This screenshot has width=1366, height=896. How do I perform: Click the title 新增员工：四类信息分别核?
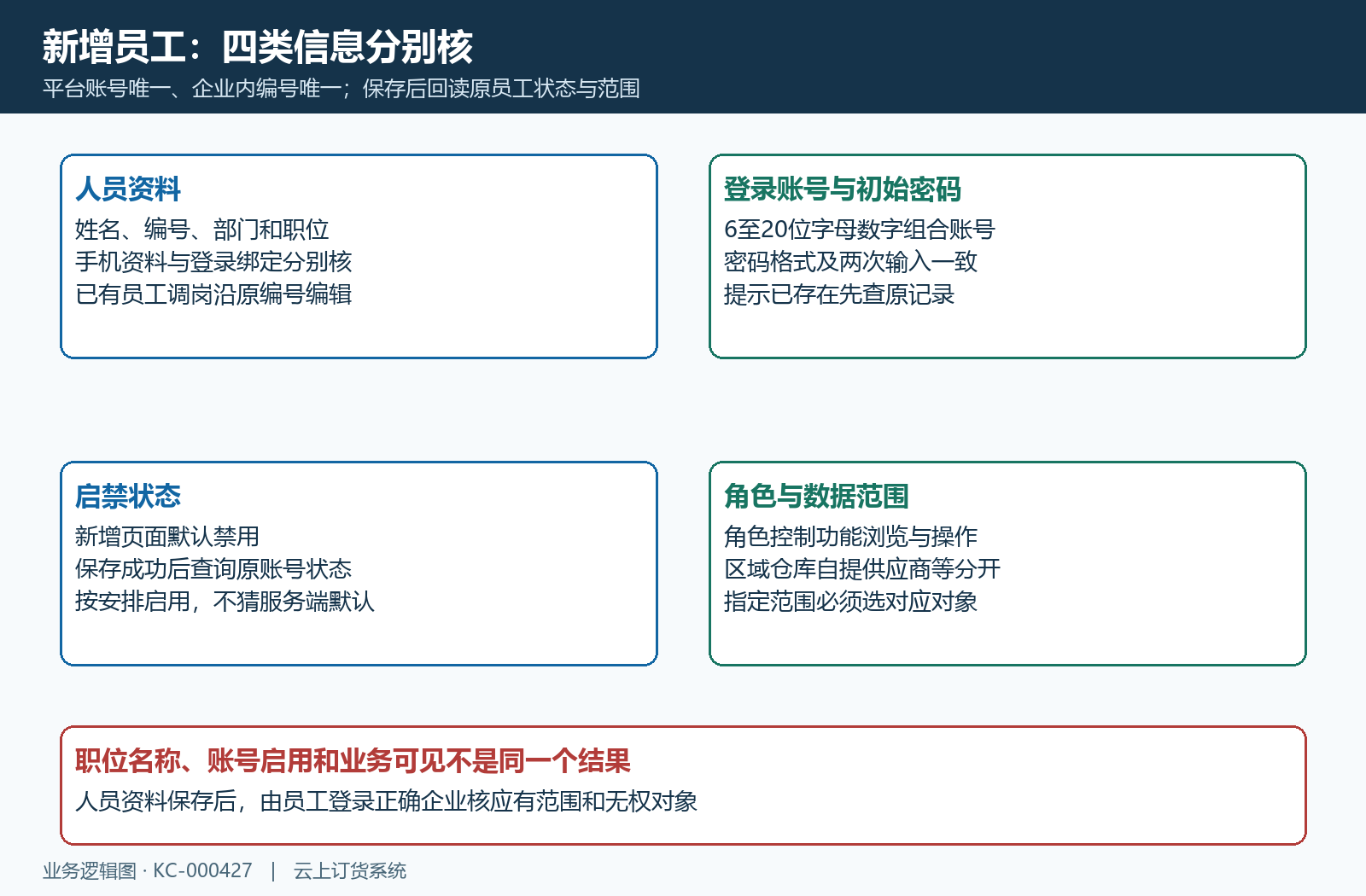pyautogui.click(x=258, y=46)
